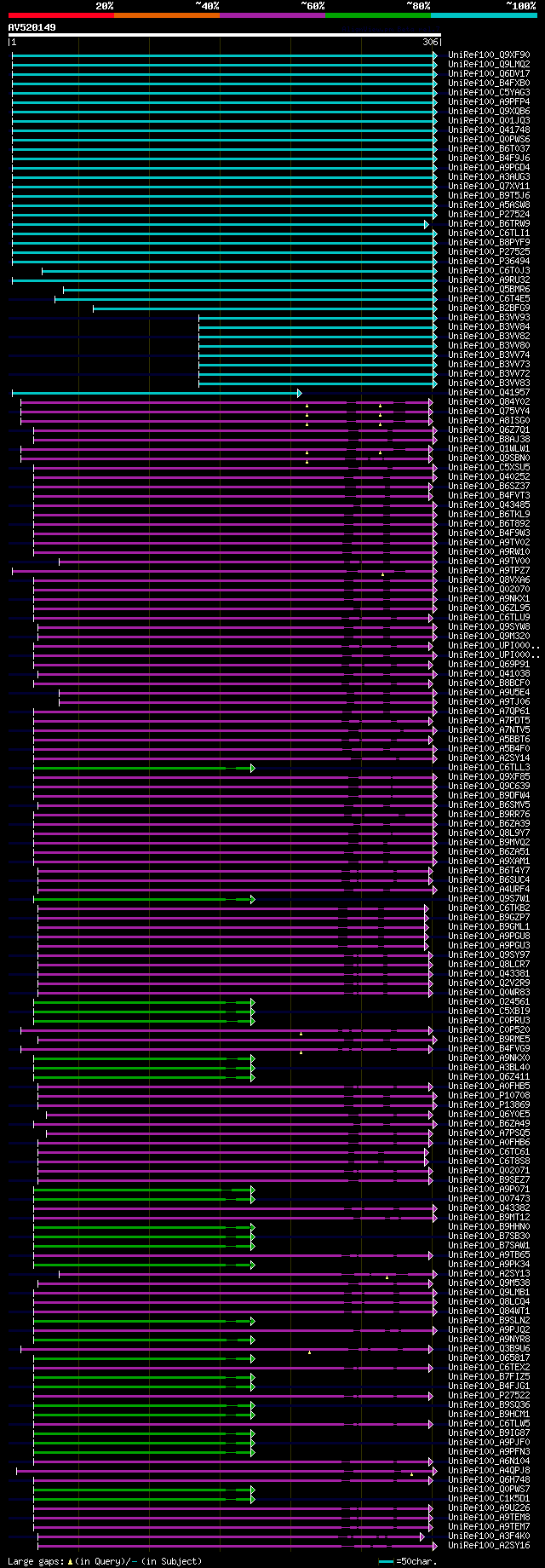This screenshot has width=545, height=1568.
Task: Select the UniRef100_P10708 label
Action: [x=489, y=1095]
